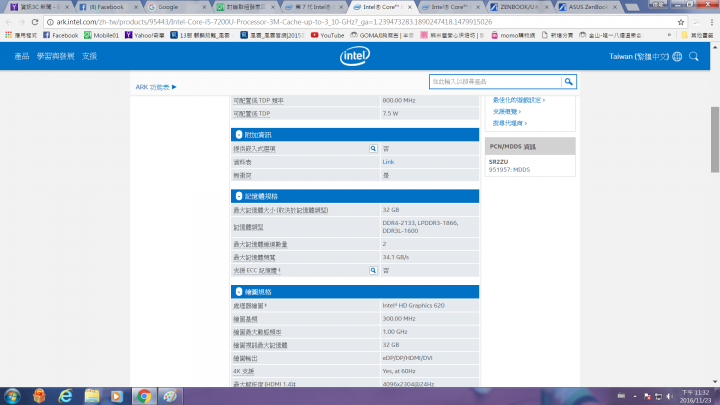This screenshot has height=405, width=720.
Task: Click first link in right sidebar
Action: 519,100
